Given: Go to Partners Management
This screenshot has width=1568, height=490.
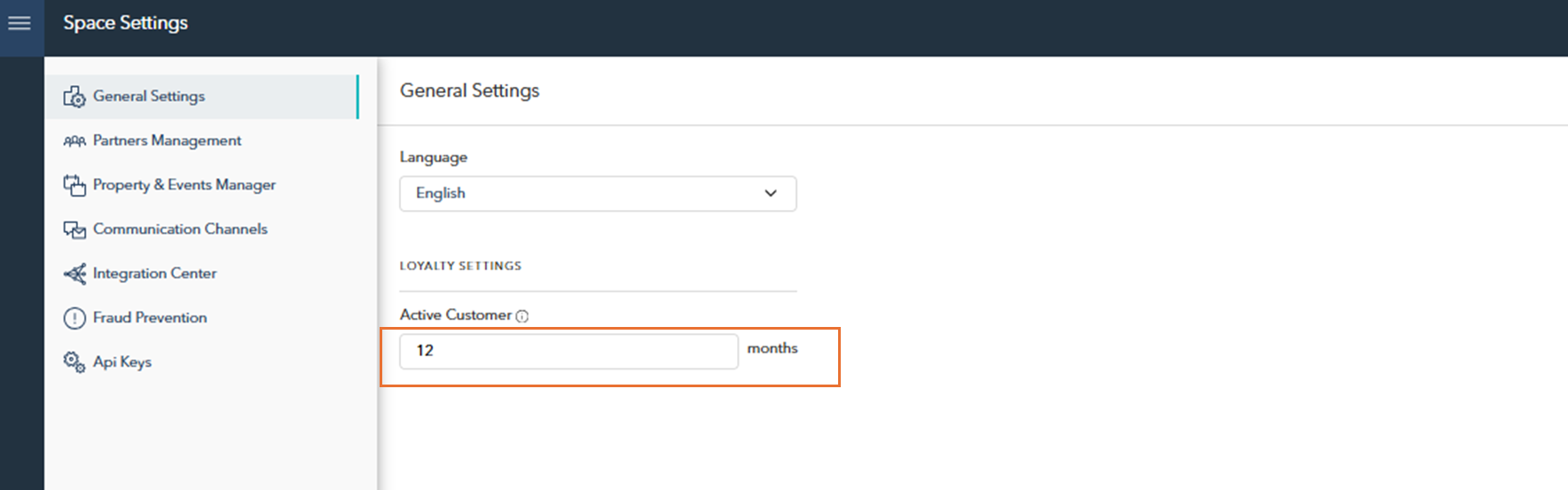Looking at the screenshot, I should tap(202, 141).
